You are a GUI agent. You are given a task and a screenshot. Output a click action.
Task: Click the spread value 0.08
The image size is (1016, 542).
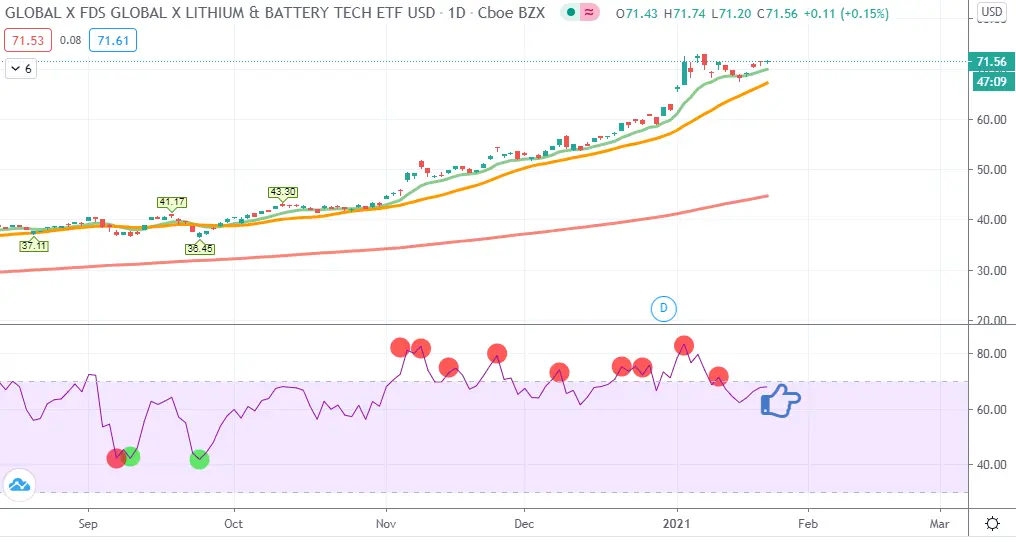tap(70, 40)
